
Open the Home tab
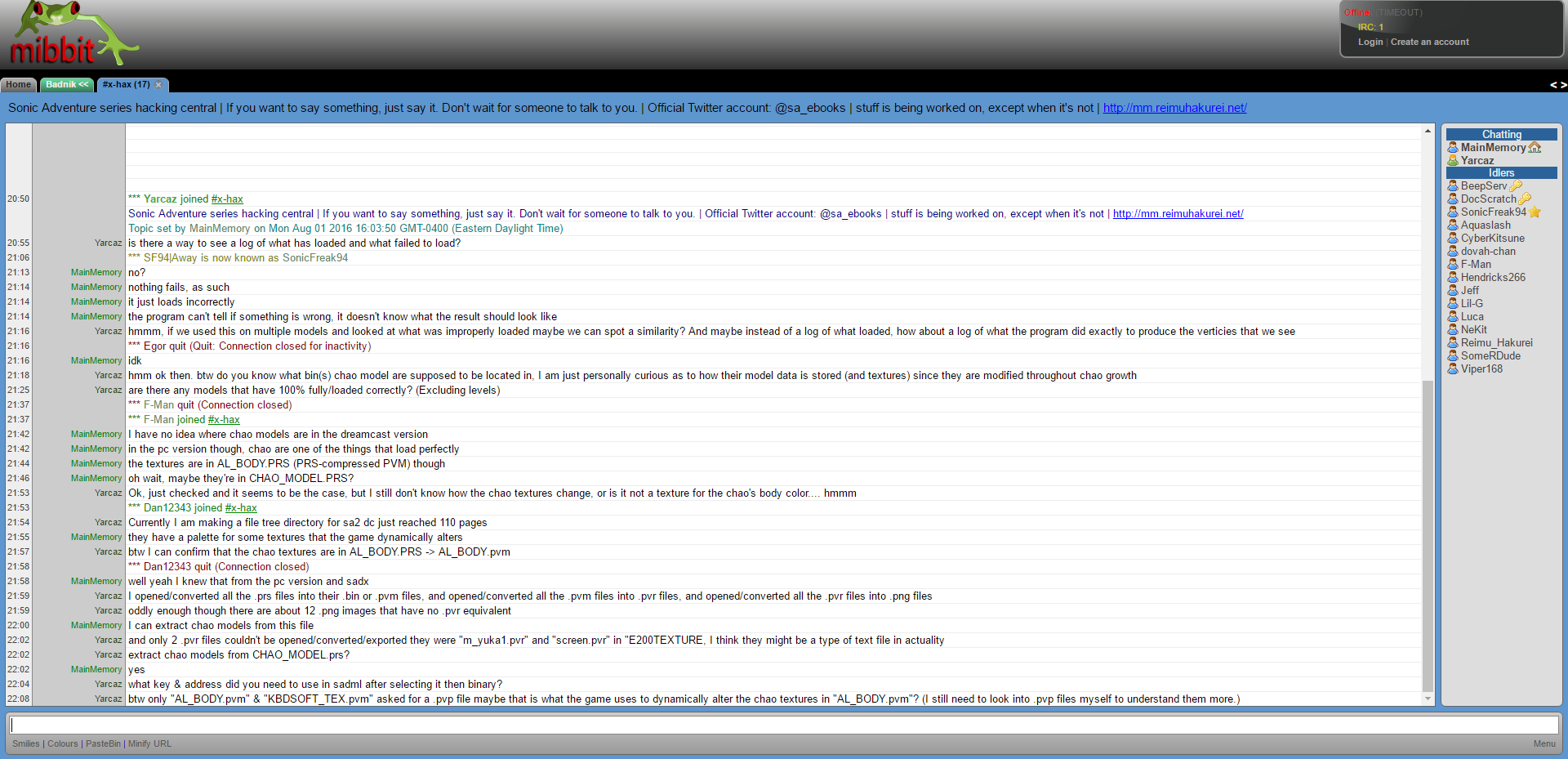(x=18, y=85)
